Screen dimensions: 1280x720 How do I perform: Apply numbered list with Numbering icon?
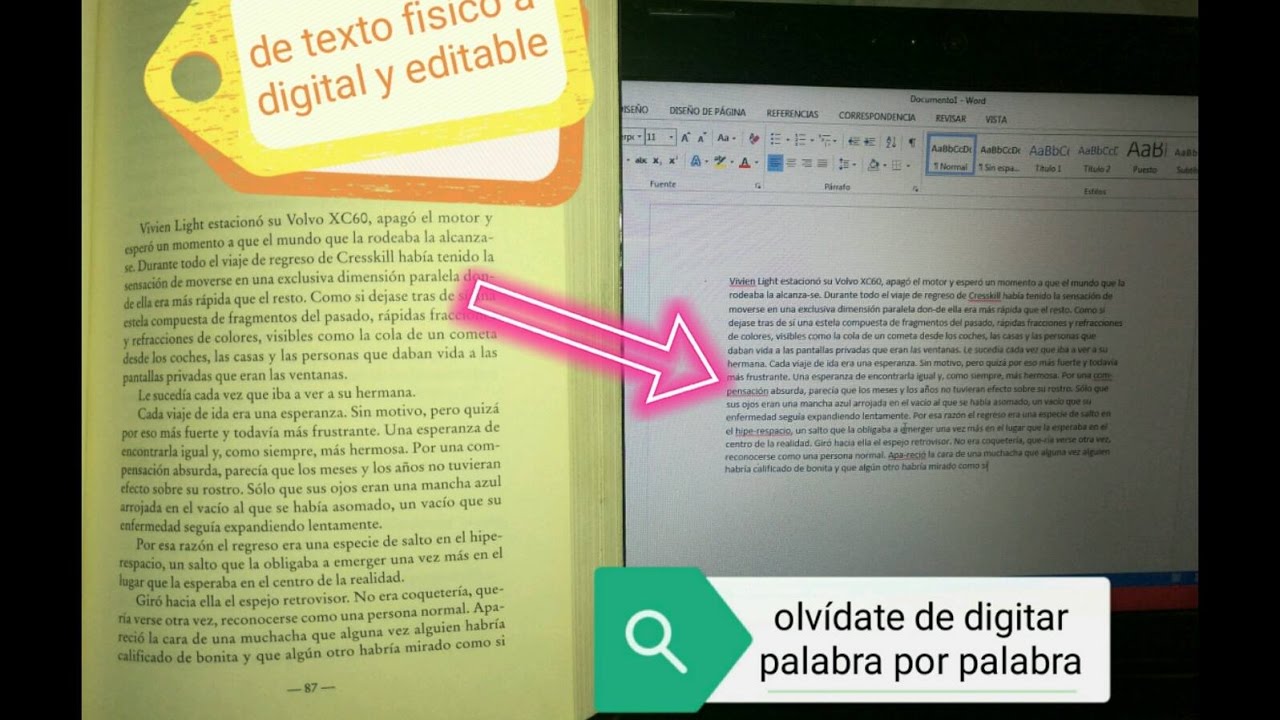point(800,138)
